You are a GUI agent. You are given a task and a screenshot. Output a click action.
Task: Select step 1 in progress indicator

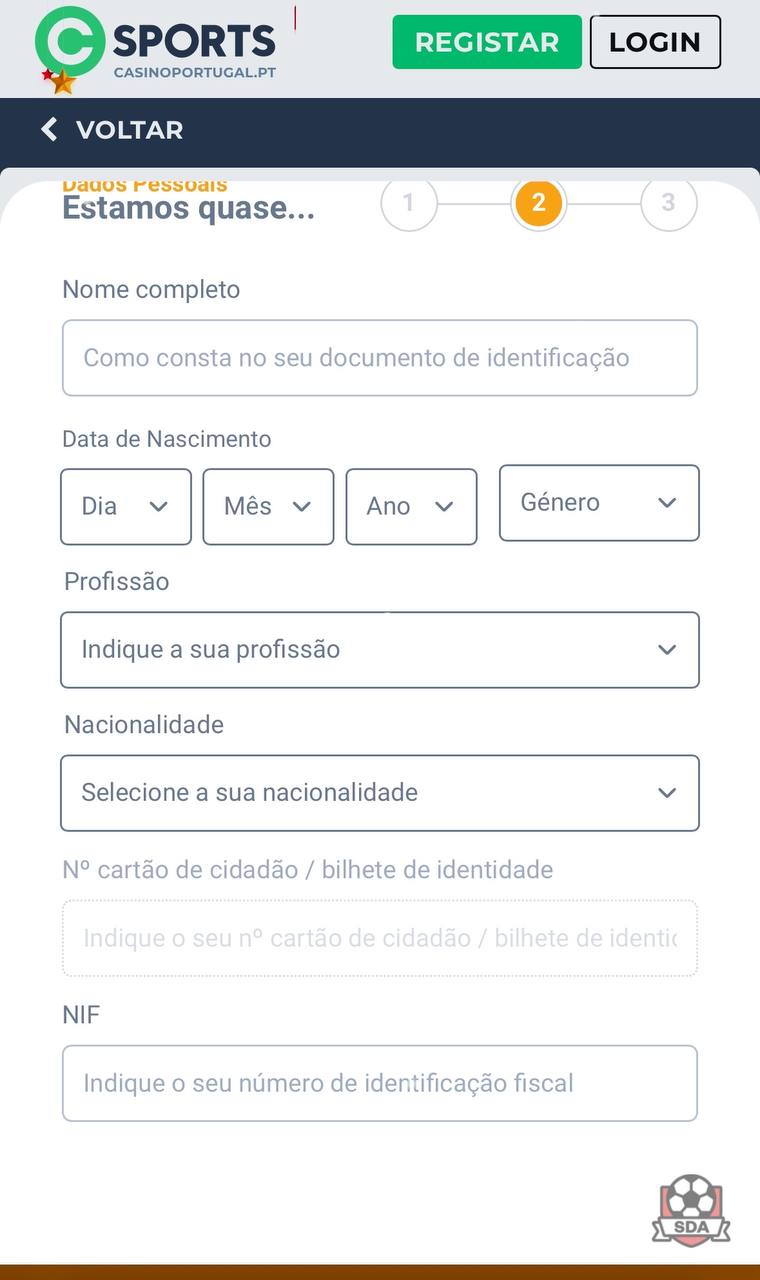408,203
